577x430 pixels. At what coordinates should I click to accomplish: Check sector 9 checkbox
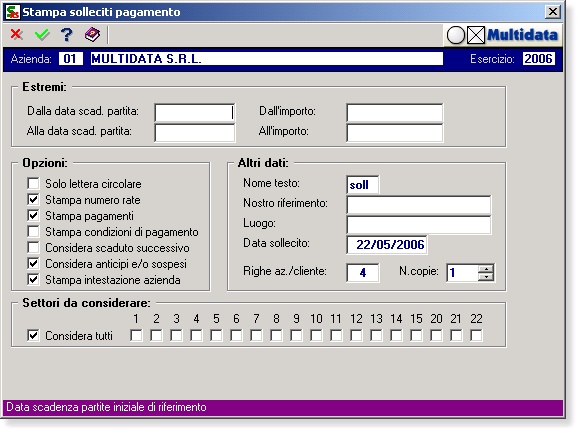[296, 335]
